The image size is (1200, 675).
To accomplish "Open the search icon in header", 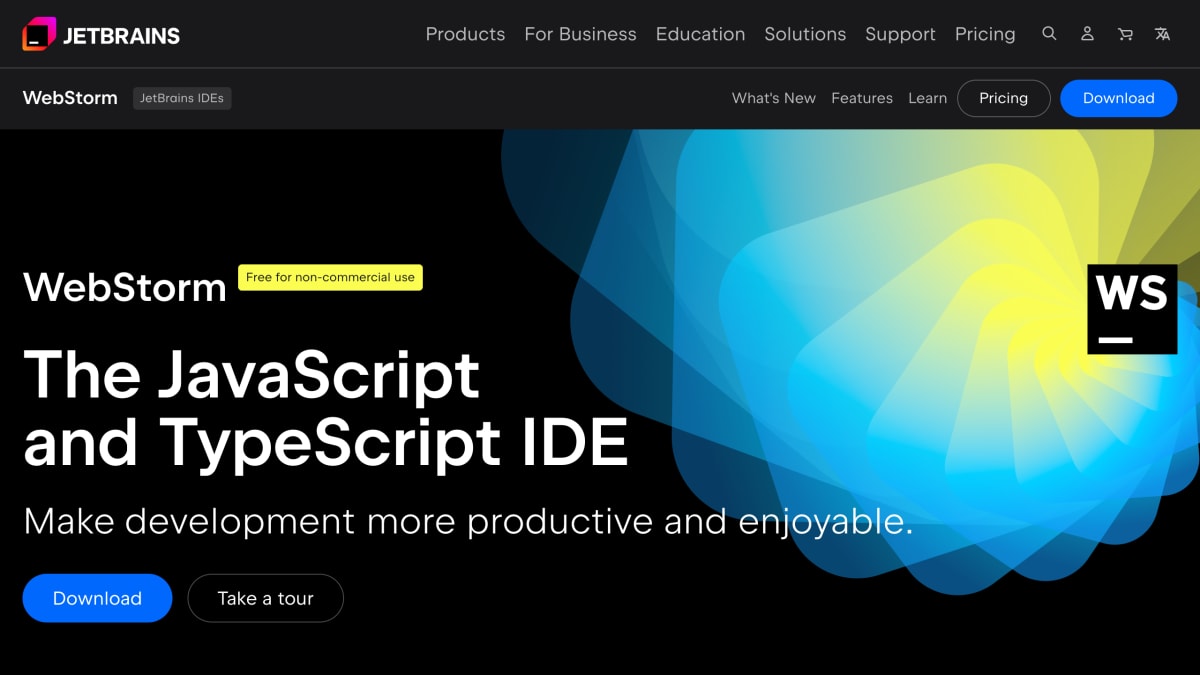I will (1049, 33).
